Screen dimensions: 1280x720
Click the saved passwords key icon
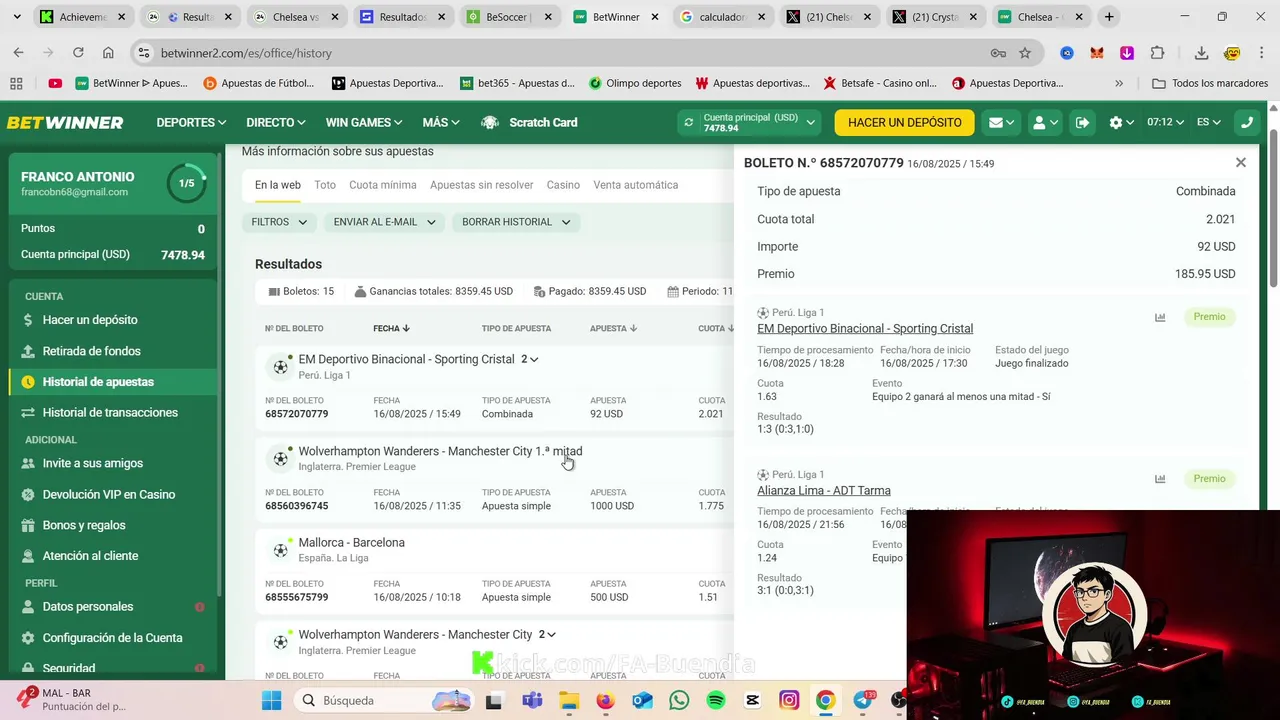point(998,53)
